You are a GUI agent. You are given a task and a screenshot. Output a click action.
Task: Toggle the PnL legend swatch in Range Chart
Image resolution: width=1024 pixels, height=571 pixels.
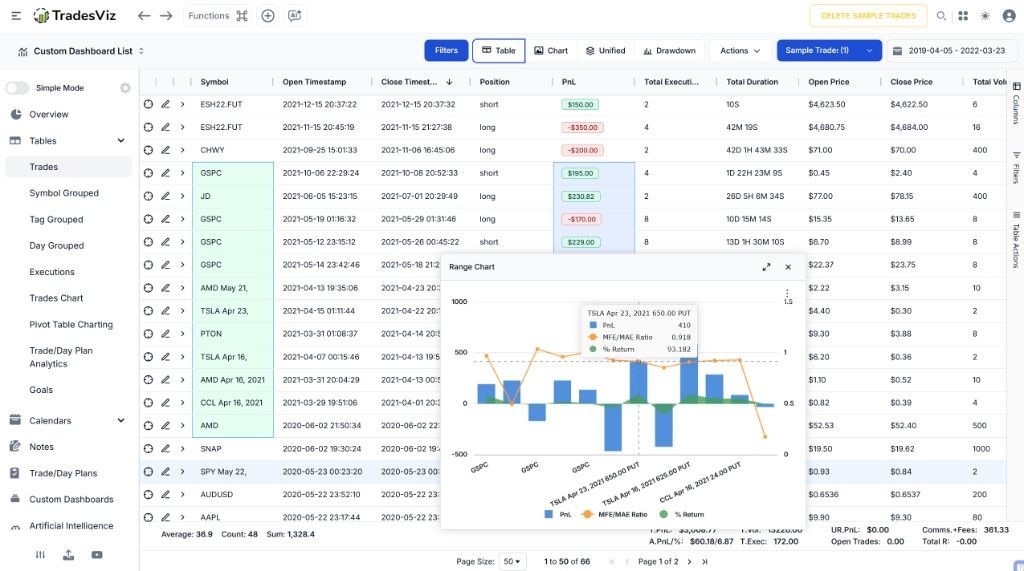point(549,514)
